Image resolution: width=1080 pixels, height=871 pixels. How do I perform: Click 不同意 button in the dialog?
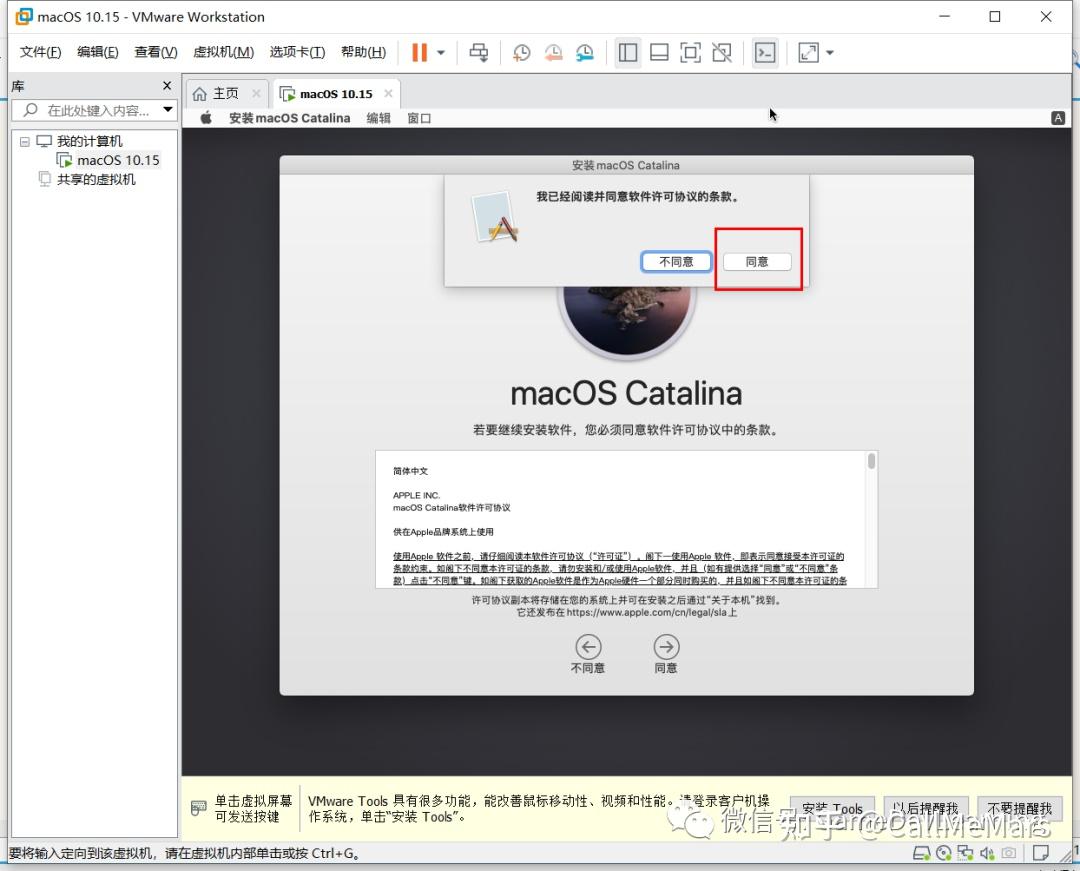pyautogui.click(x=676, y=262)
